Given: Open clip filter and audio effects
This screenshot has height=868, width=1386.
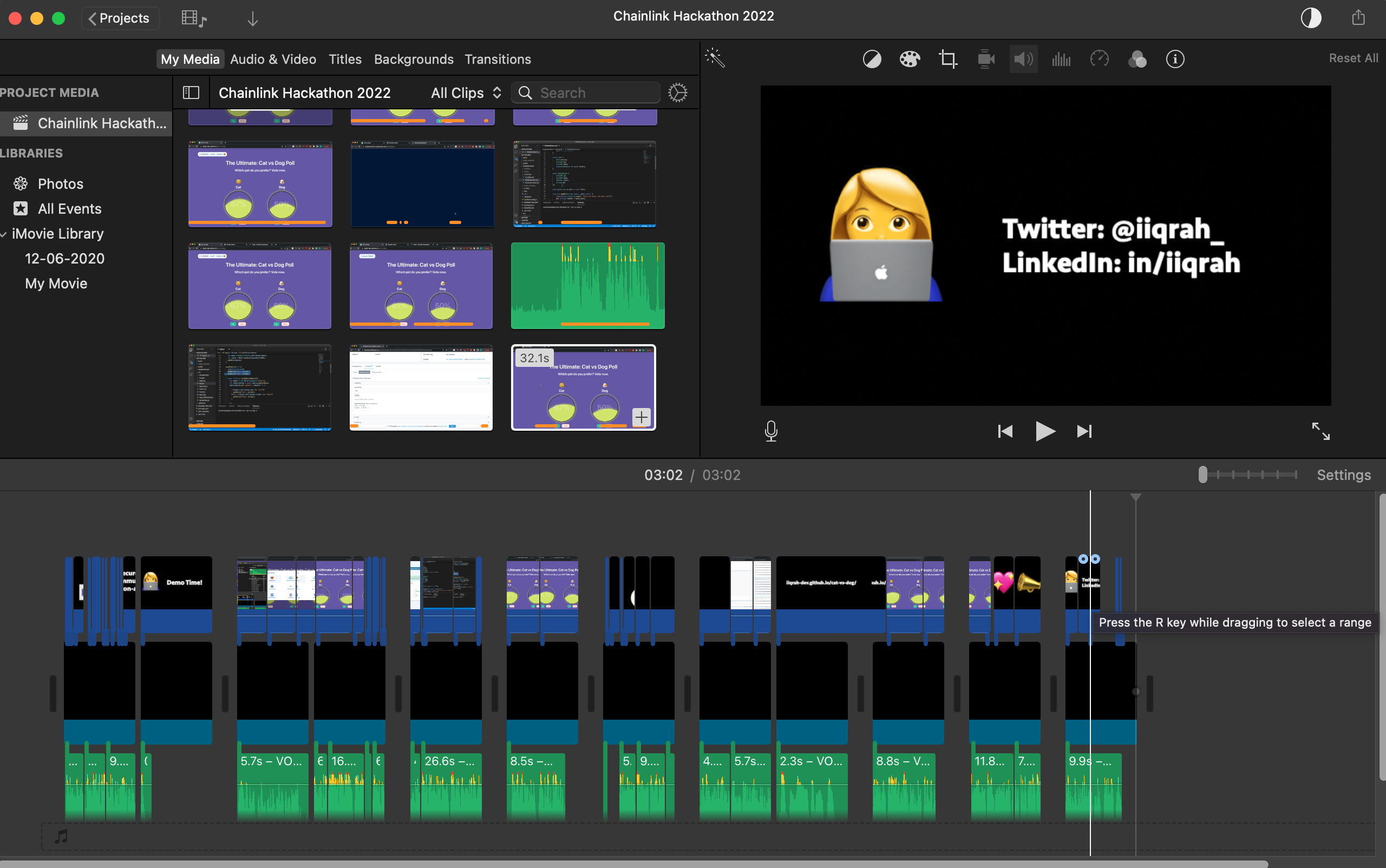Looking at the screenshot, I should (x=1137, y=59).
